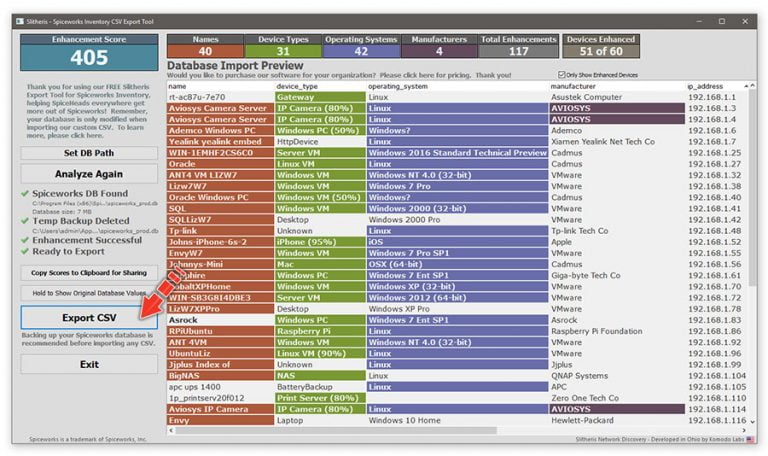This screenshot has height=456, width=768.
Task: Copy Scores to Clipboard for Sharing
Action: 89,273
